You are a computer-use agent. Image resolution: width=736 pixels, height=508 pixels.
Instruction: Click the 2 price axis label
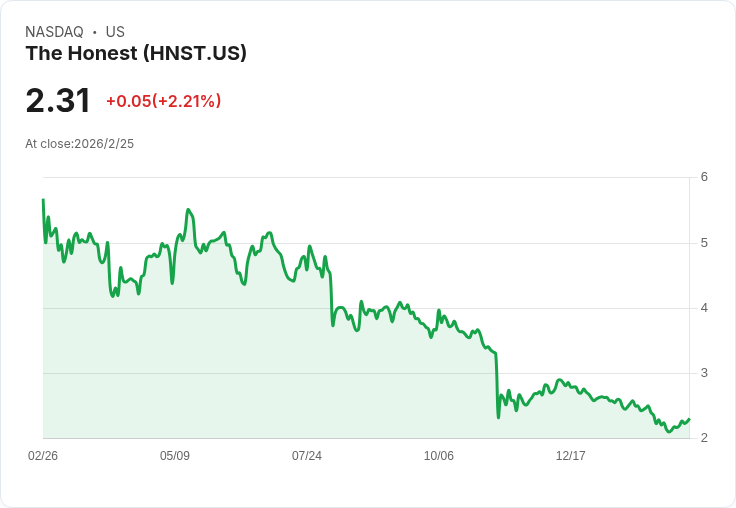tap(704, 438)
